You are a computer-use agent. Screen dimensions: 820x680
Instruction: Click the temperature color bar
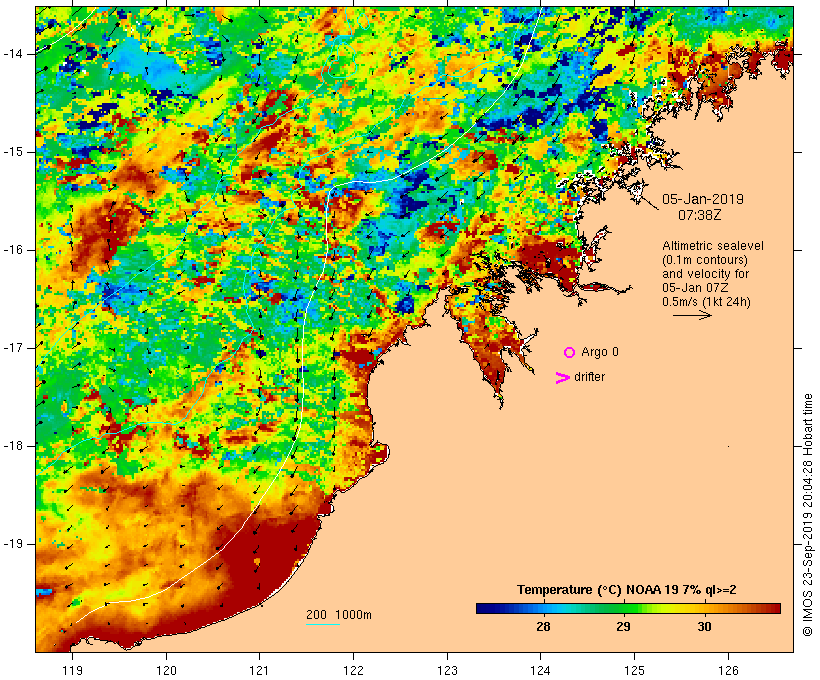pos(628,608)
